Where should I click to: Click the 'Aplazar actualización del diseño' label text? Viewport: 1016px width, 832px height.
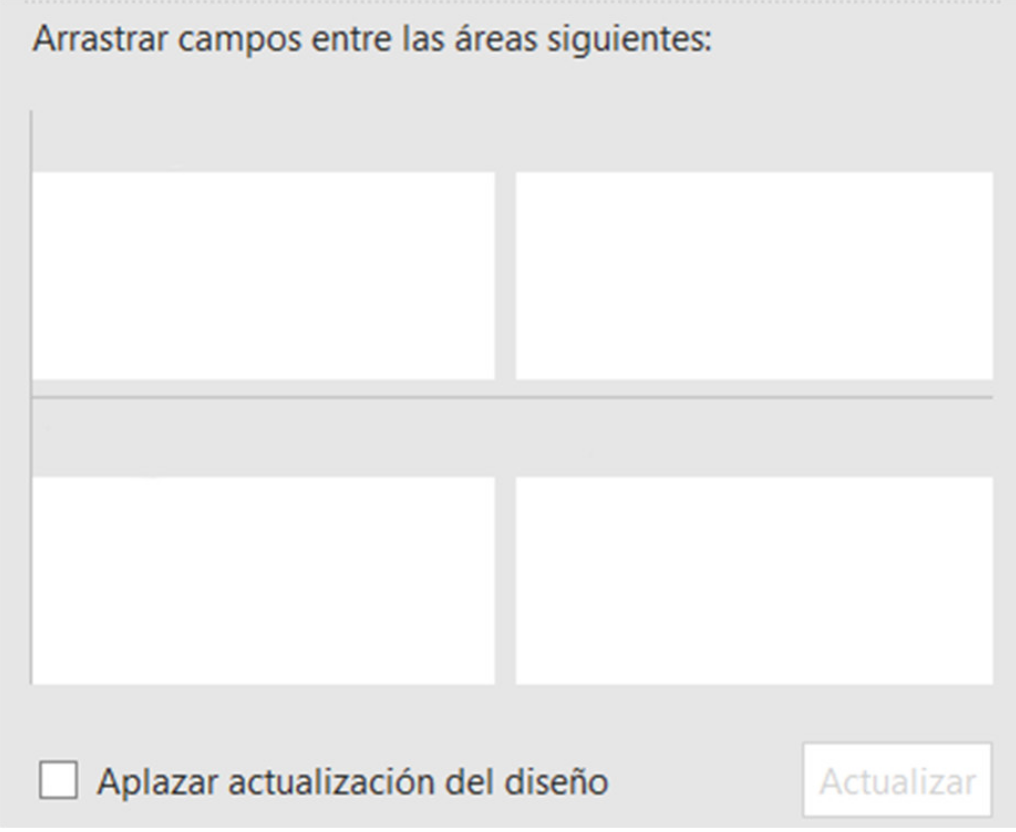[x=352, y=781]
